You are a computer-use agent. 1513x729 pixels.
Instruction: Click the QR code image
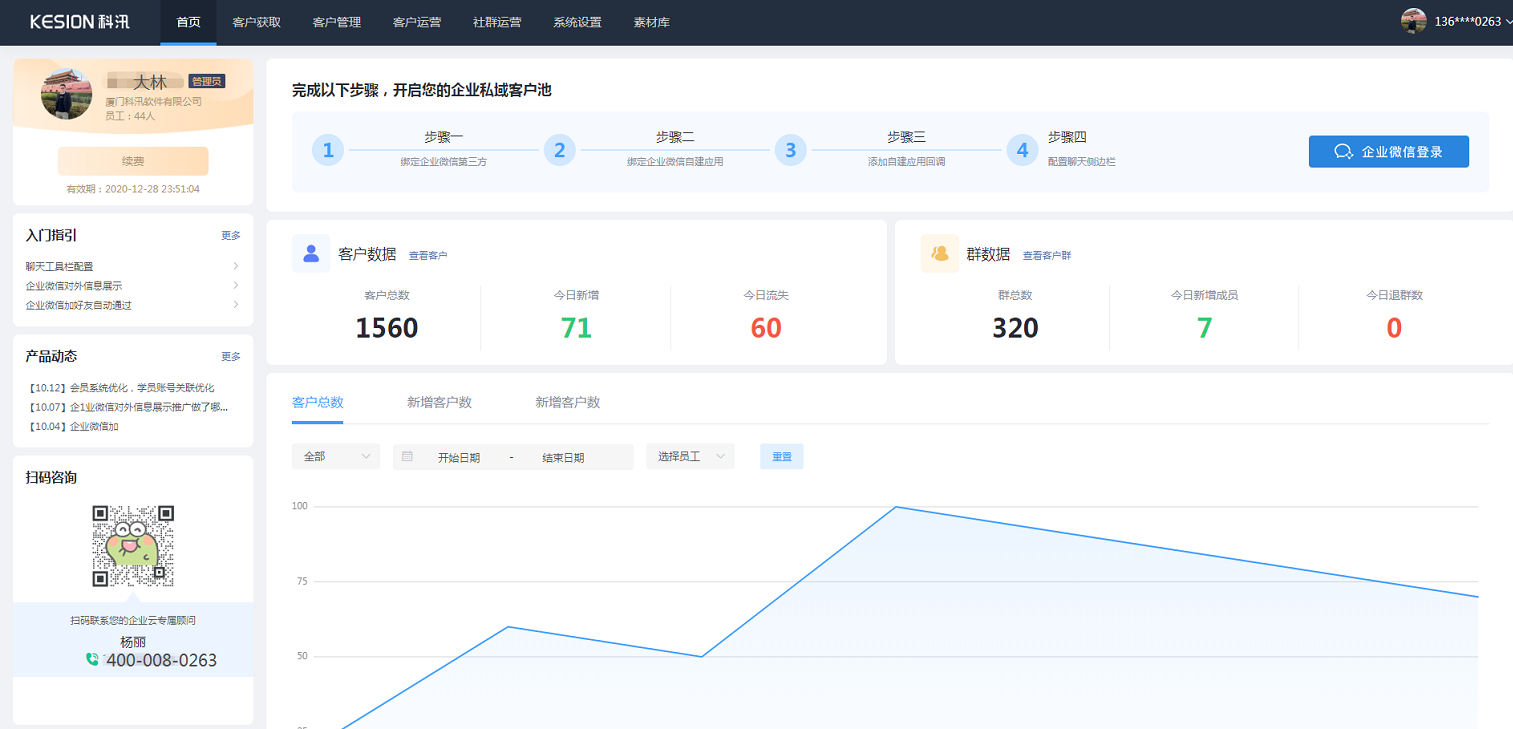click(133, 546)
